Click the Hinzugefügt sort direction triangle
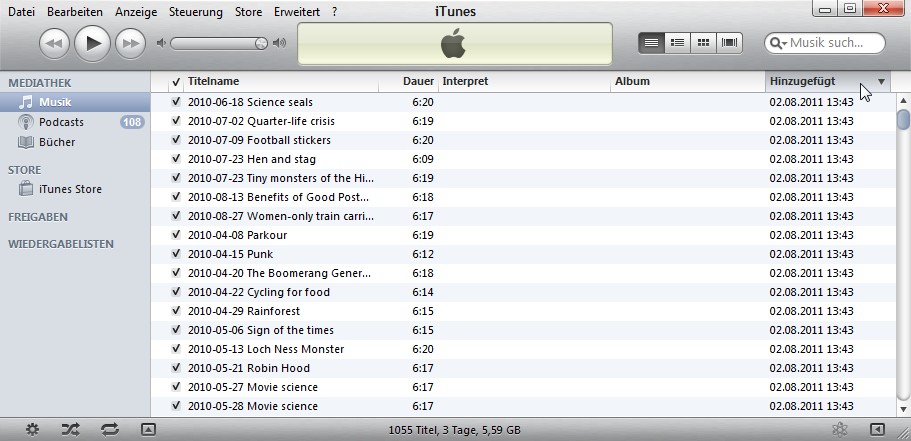This screenshot has height=441, width=911. coord(881,81)
